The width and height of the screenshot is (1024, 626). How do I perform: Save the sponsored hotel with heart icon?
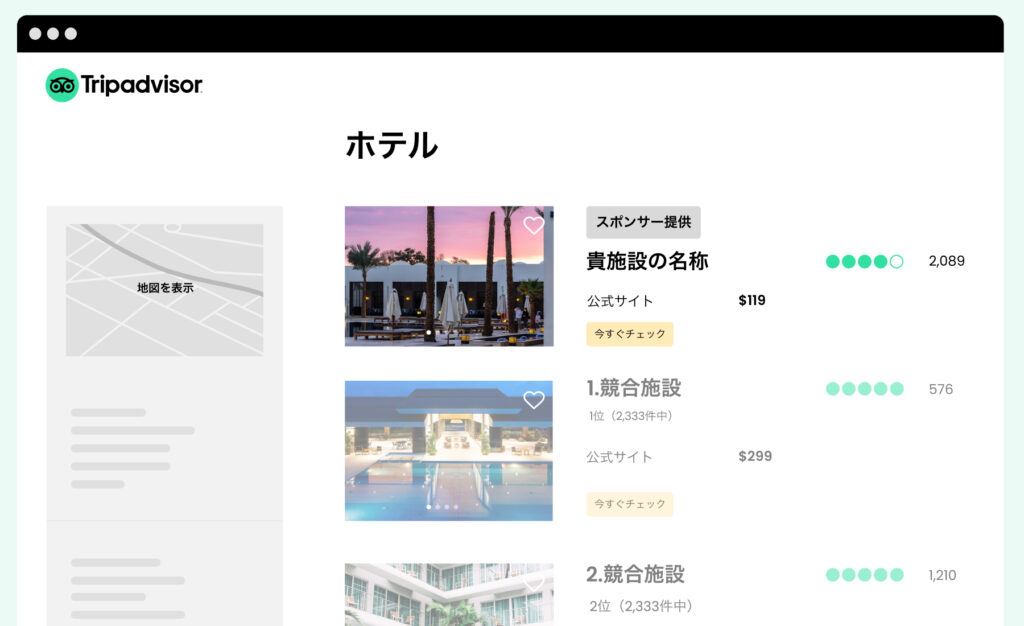[534, 225]
